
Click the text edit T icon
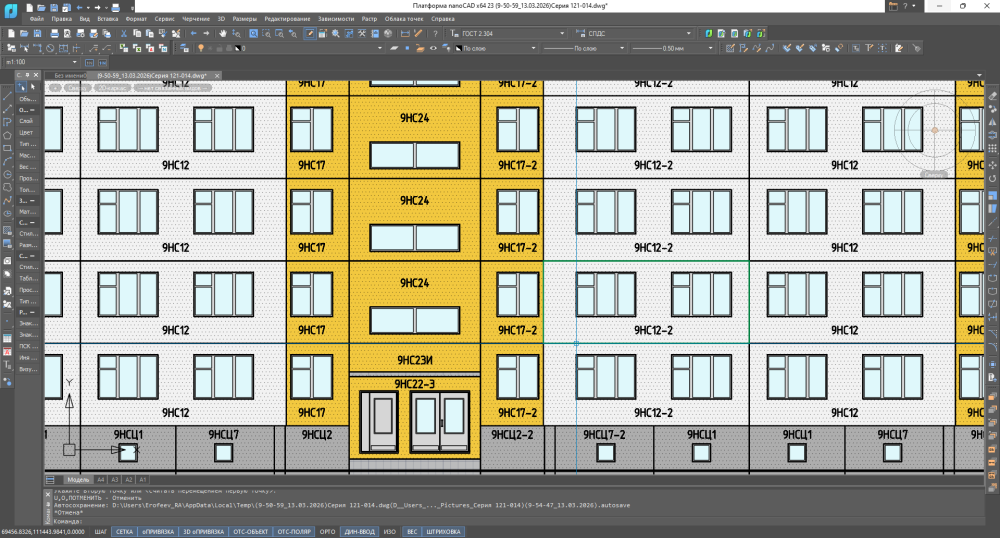point(869,48)
